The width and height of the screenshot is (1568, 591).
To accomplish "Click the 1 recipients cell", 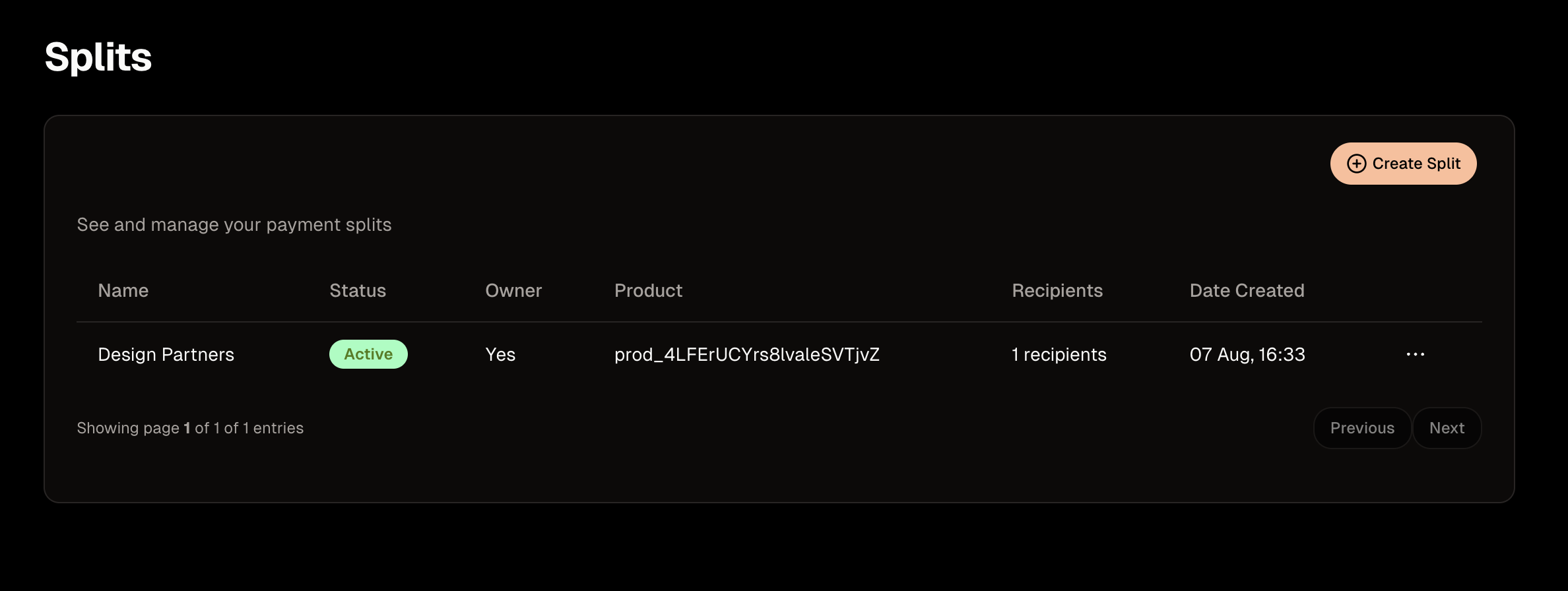I will coord(1059,355).
